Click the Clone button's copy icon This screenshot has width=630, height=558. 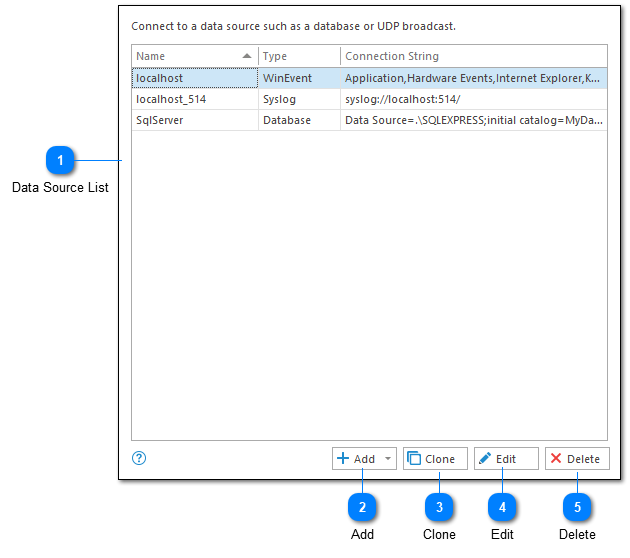tap(414, 459)
